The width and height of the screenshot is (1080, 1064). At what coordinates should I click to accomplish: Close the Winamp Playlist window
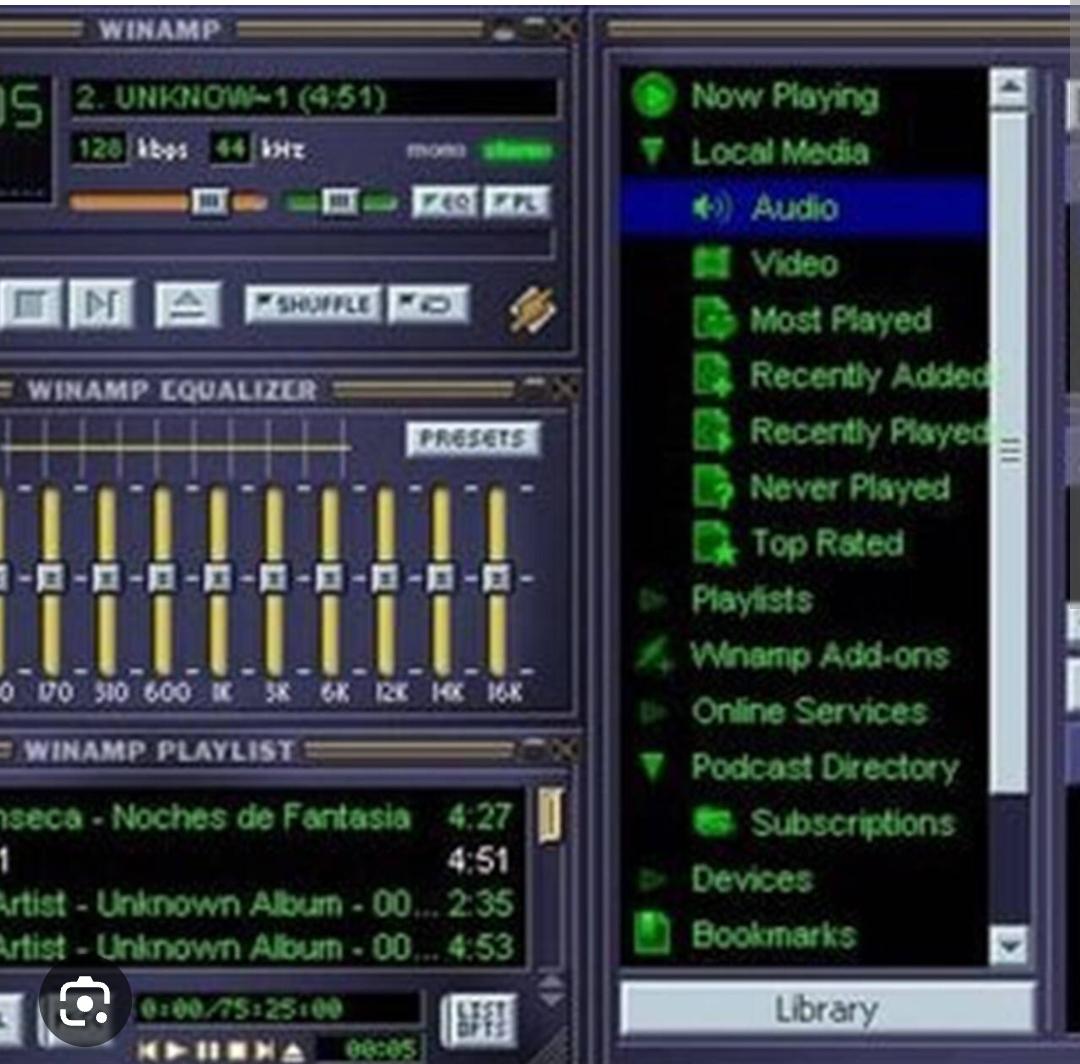tap(566, 749)
